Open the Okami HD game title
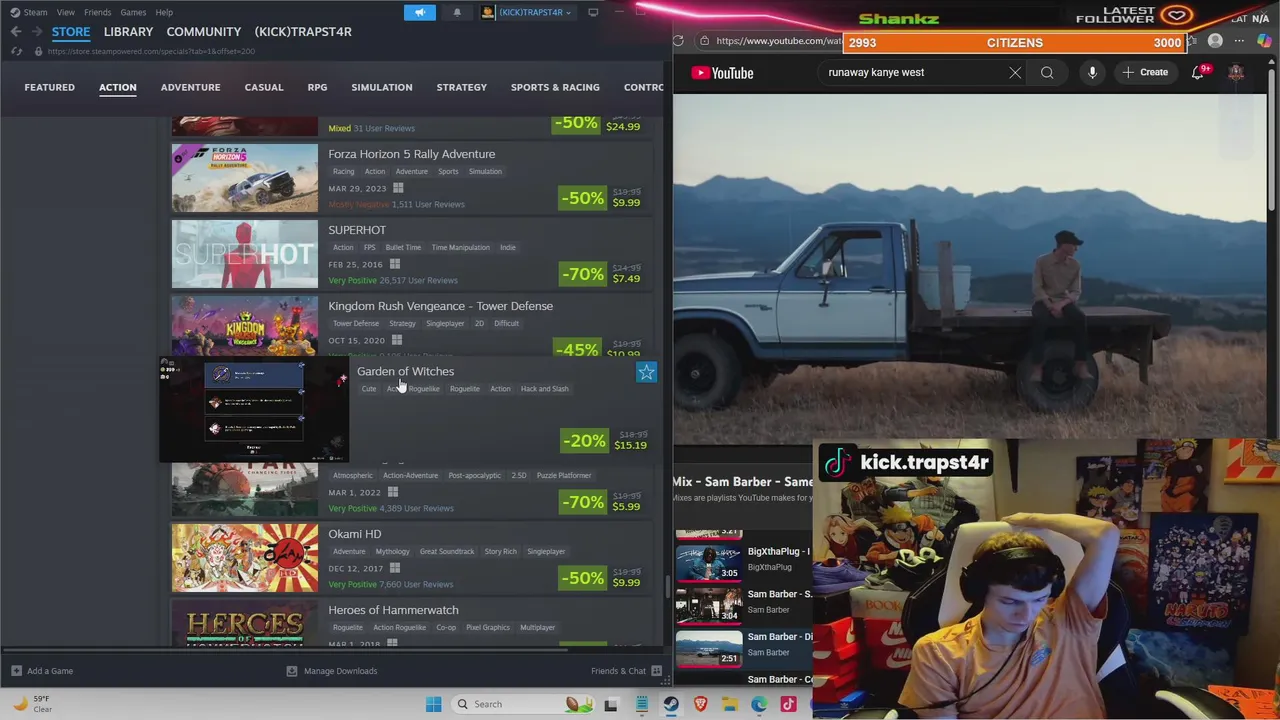Image resolution: width=1280 pixels, height=720 pixels. click(354, 534)
